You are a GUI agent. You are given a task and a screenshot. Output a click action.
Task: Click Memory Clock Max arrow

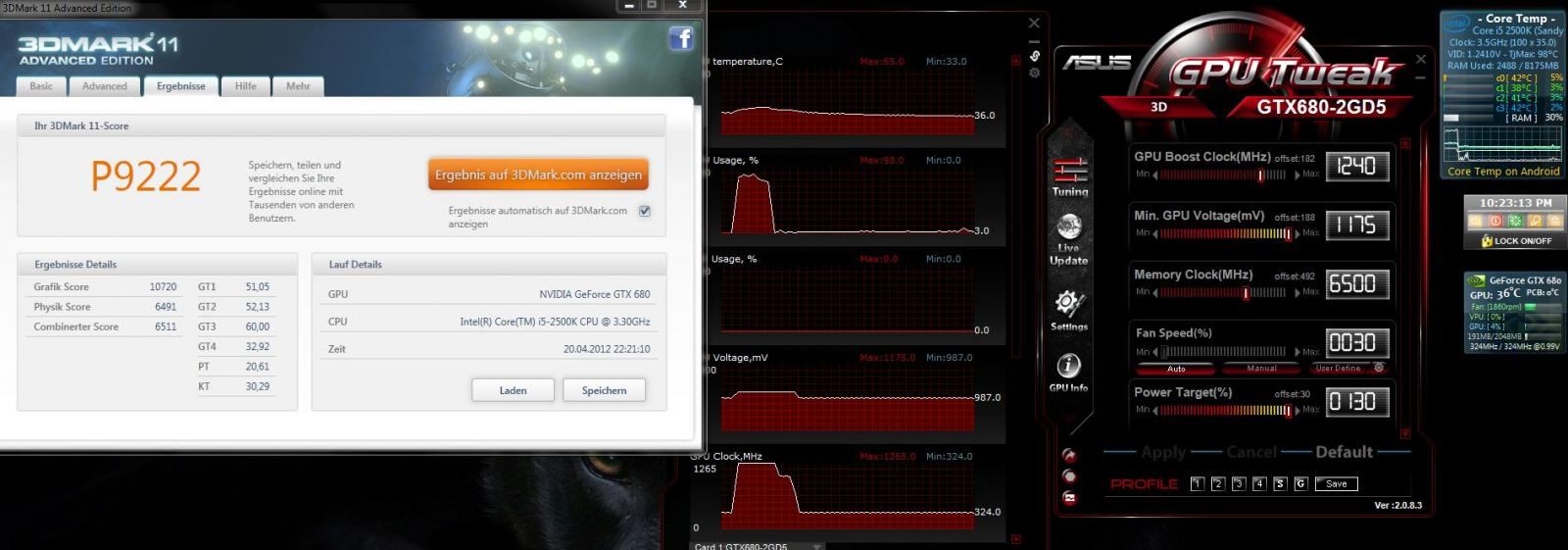click(x=1297, y=293)
